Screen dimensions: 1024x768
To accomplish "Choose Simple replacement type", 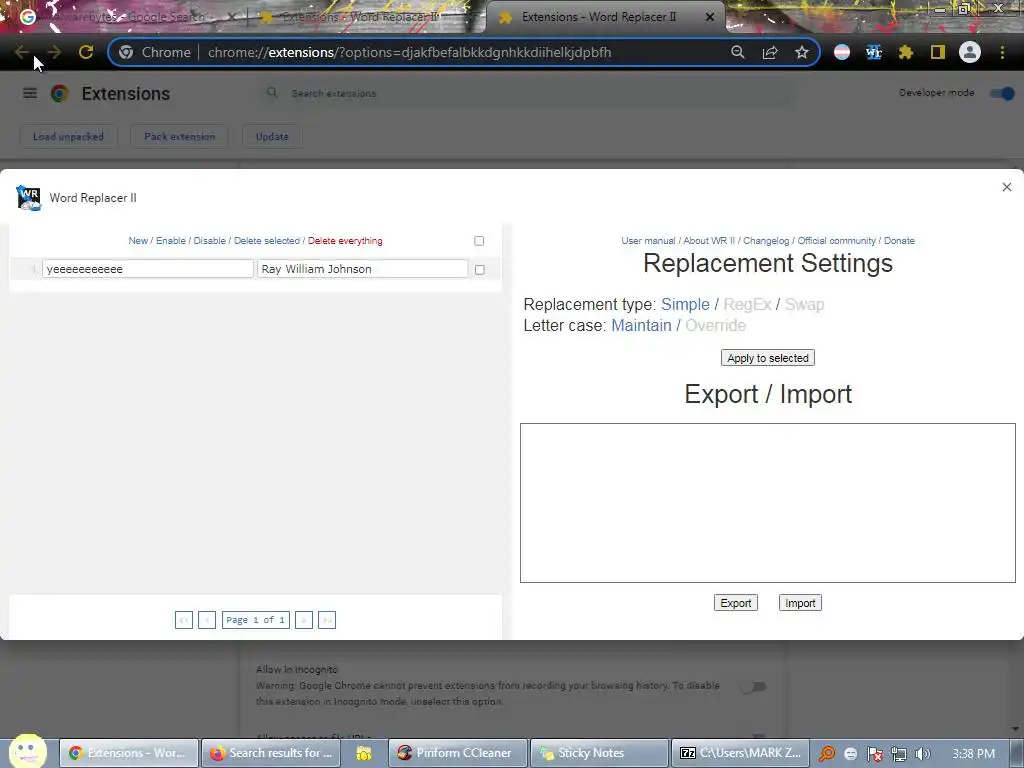I will click(685, 304).
